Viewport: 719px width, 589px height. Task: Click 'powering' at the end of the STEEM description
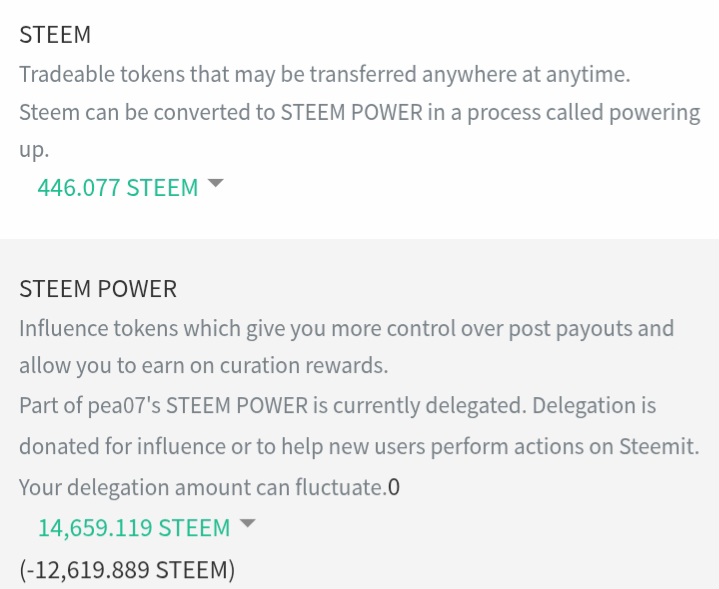[x=654, y=114]
